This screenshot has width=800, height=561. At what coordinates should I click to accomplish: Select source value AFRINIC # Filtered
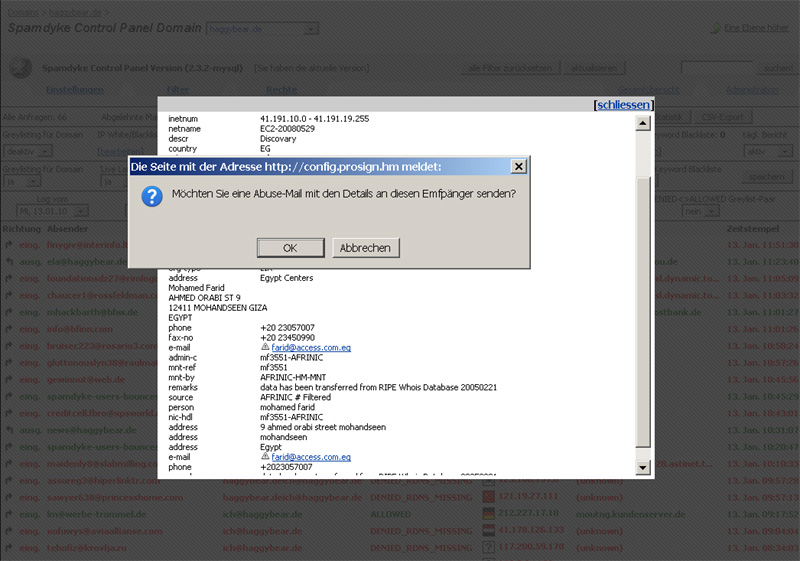point(295,397)
